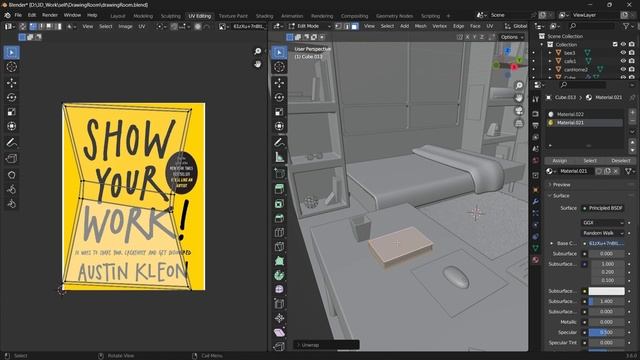Select the UV editor Grab sculpt tool

tap(11, 175)
